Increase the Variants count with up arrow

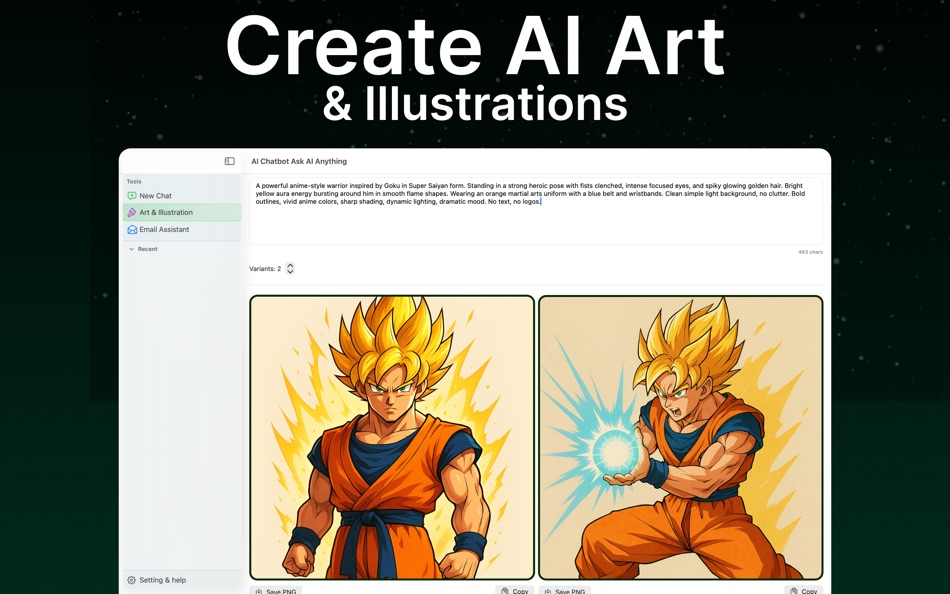(290, 265)
